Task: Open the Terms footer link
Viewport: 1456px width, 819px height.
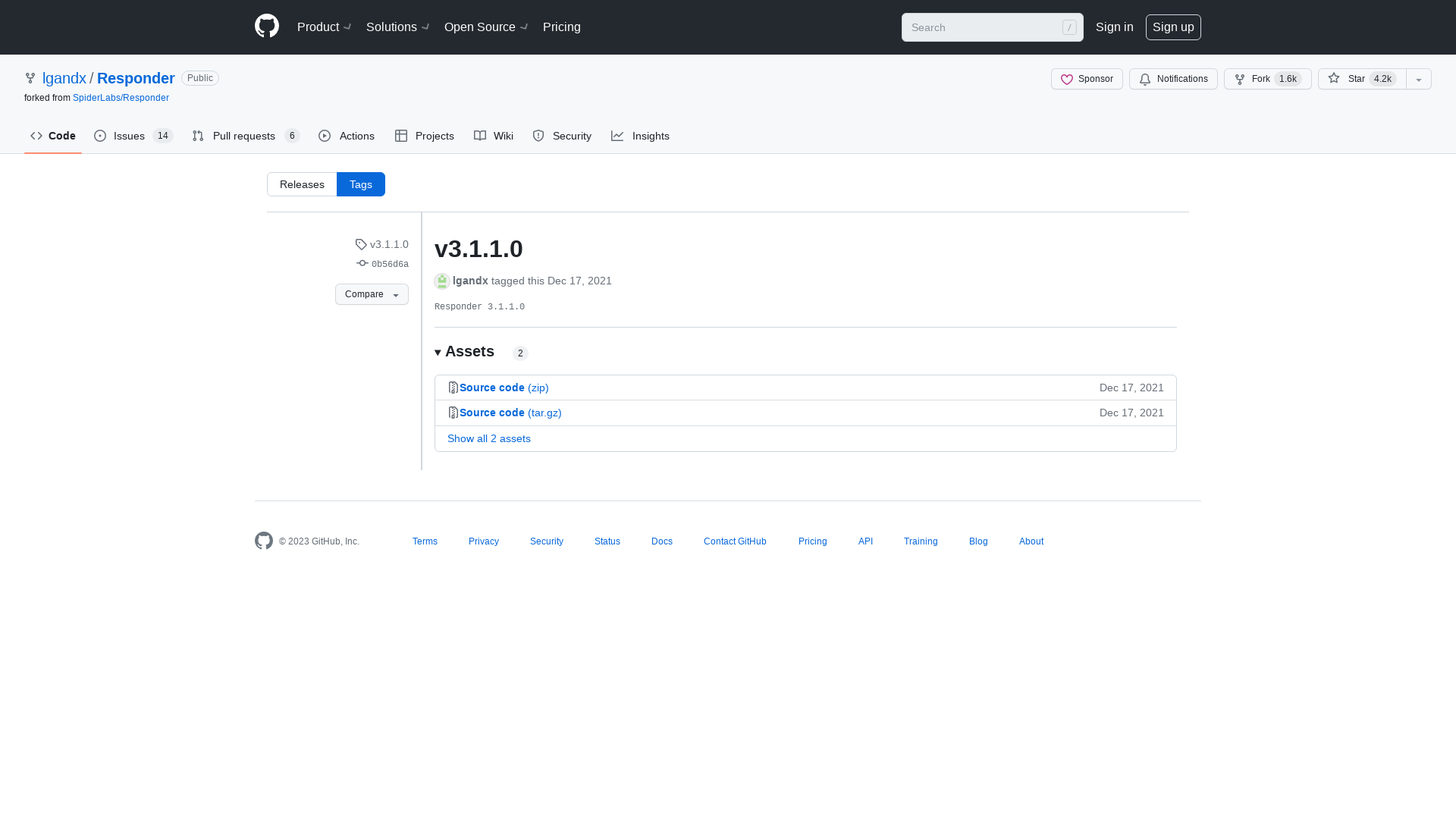Action: (425, 541)
